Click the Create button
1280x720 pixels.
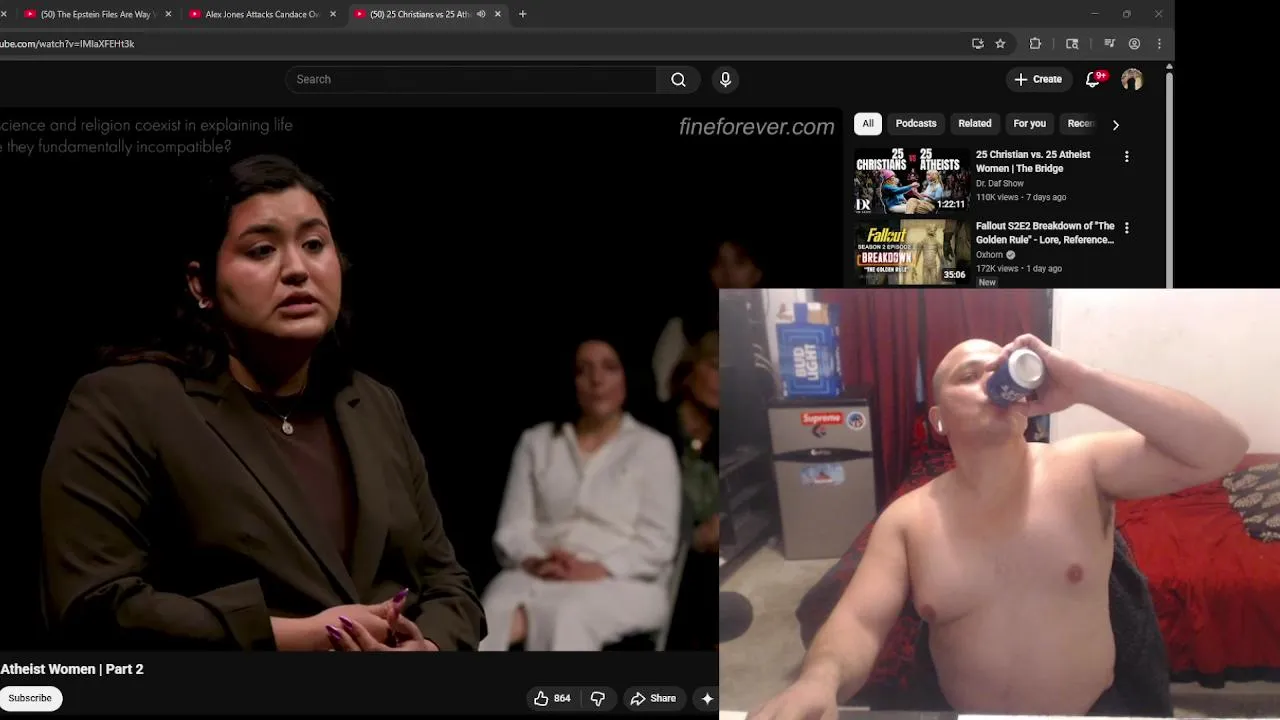(x=1038, y=79)
